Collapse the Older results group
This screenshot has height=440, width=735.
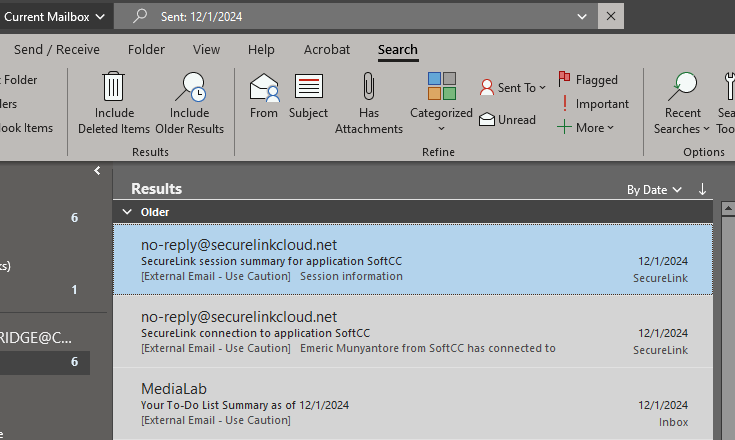[127, 212]
